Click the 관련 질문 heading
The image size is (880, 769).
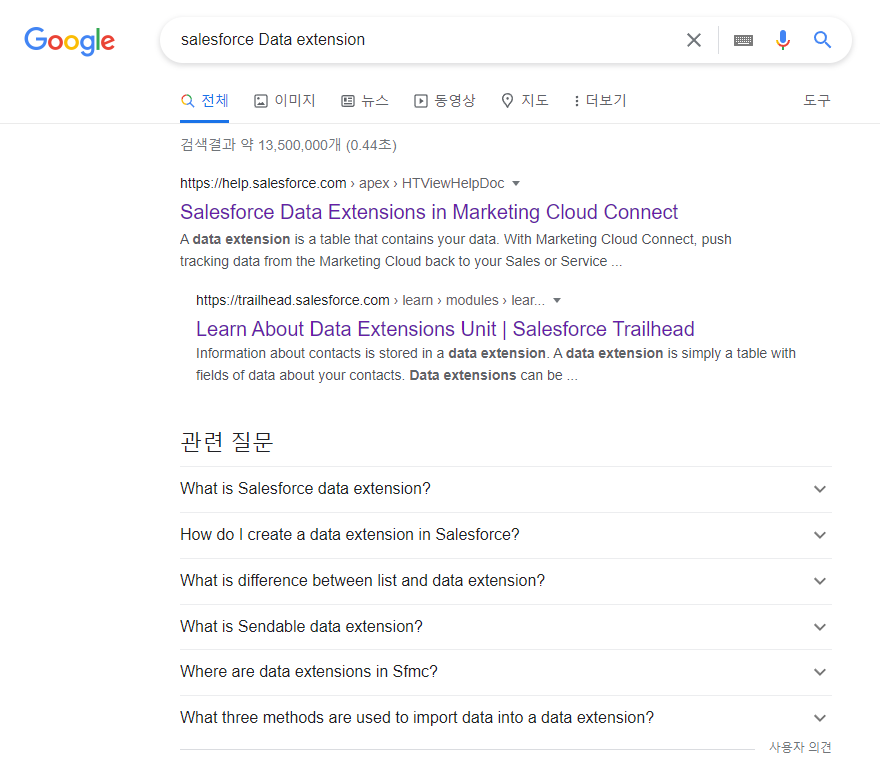point(227,442)
